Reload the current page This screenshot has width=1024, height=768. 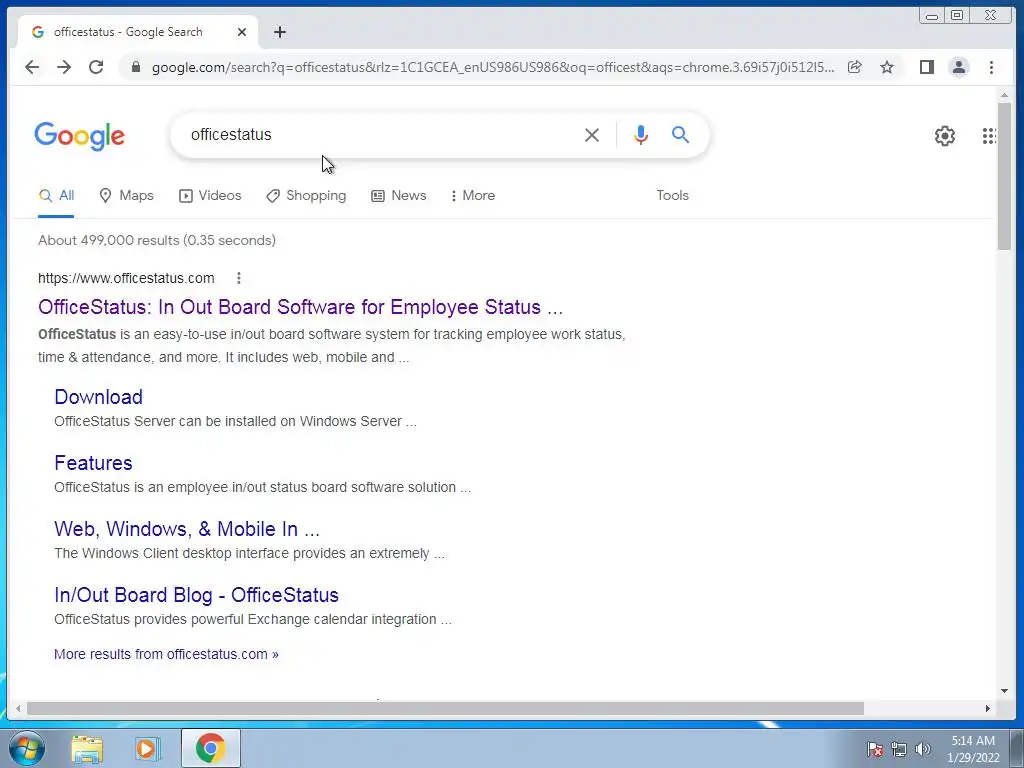pyautogui.click(x=96, y=67)
